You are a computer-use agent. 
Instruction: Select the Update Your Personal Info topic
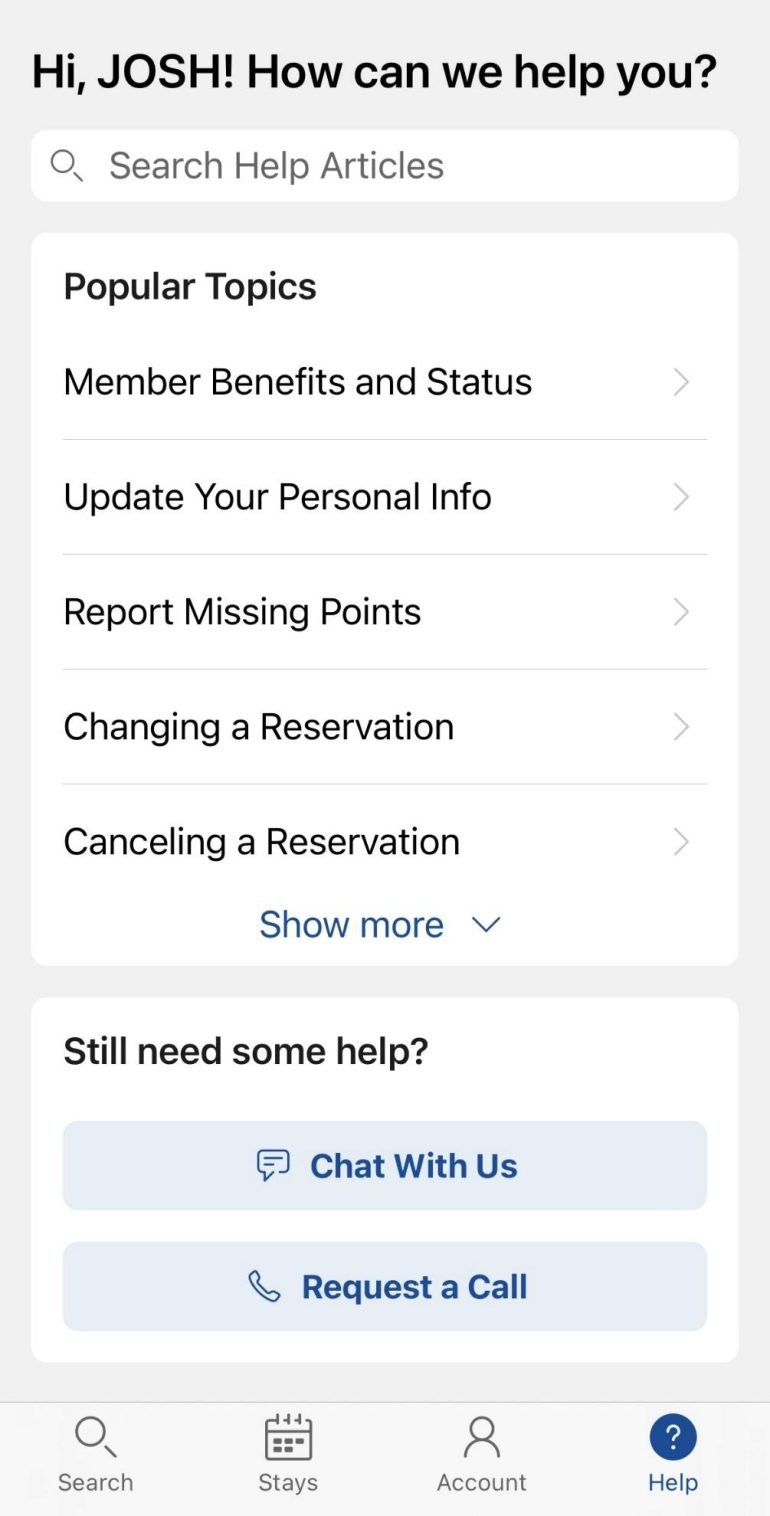pyautogui.click(x=278, y=497)
